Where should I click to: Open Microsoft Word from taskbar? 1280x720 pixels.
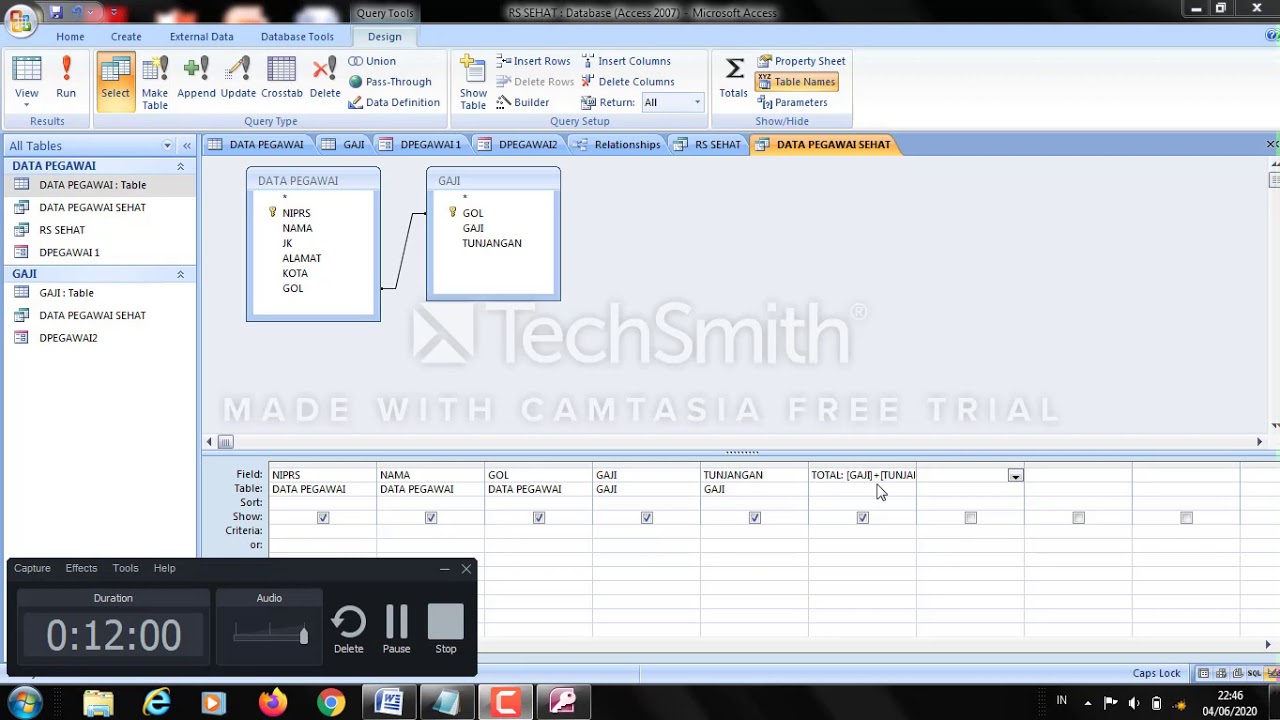point(388,703)
